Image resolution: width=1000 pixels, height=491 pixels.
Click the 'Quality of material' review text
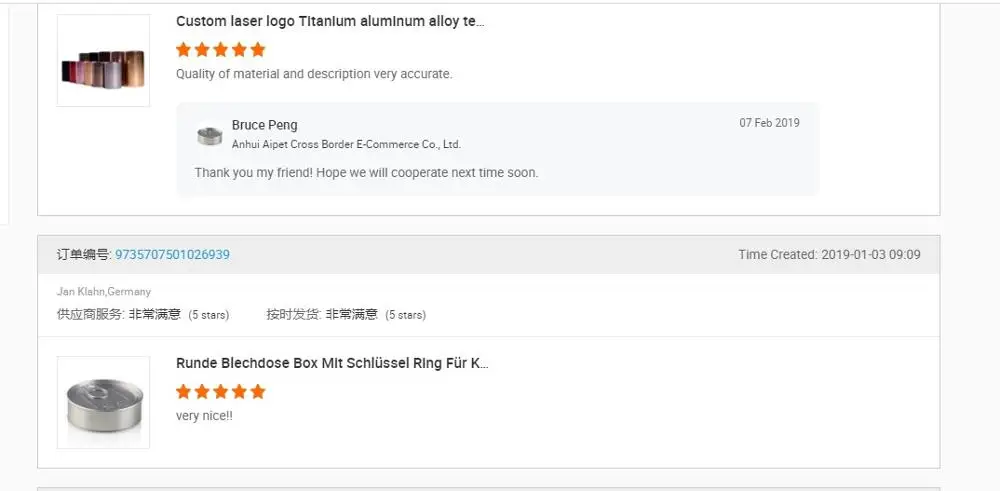[x=314, y=74]
